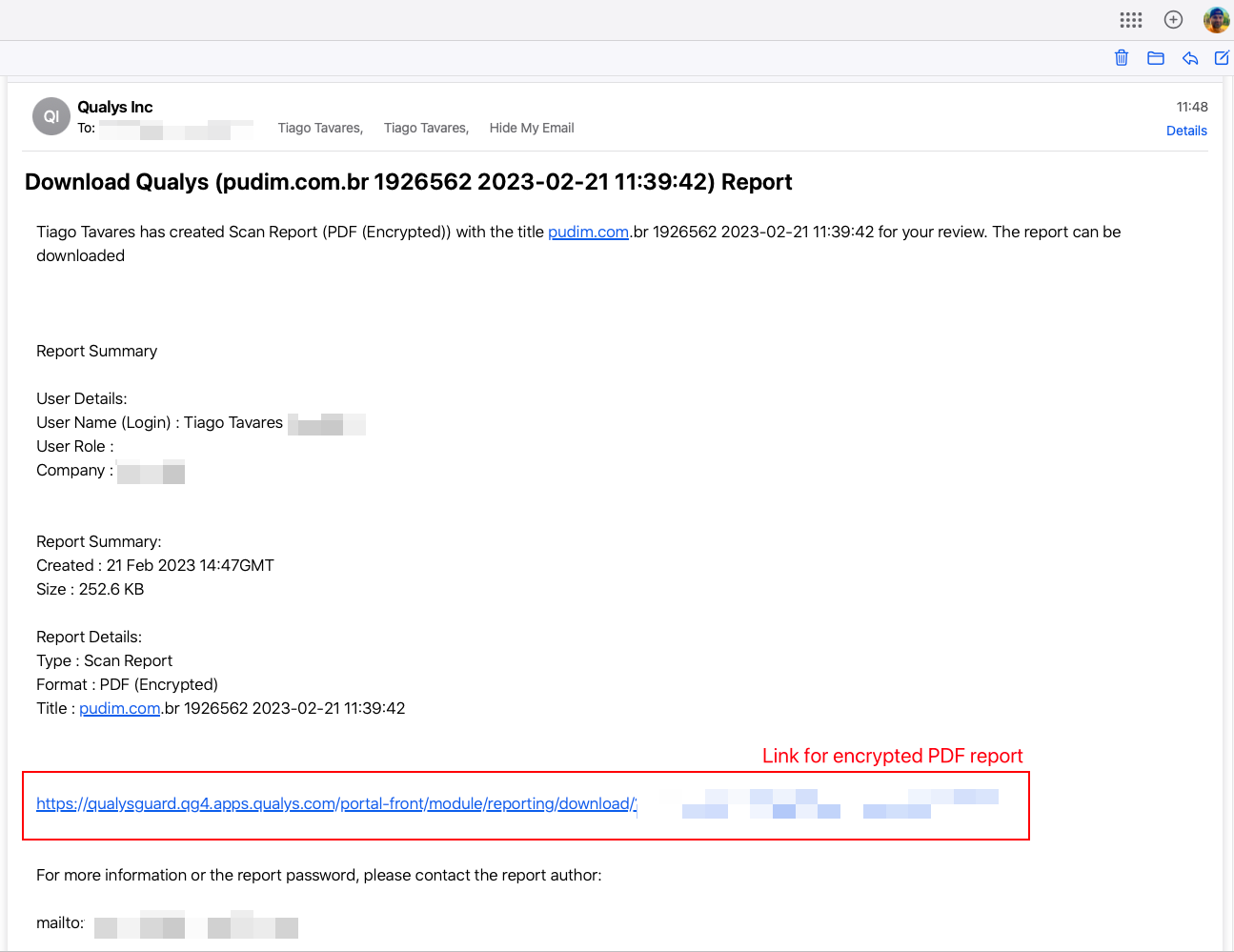
Task: Open the qualysguard encrypted PDF download link
Action: [x=336, y=803]
